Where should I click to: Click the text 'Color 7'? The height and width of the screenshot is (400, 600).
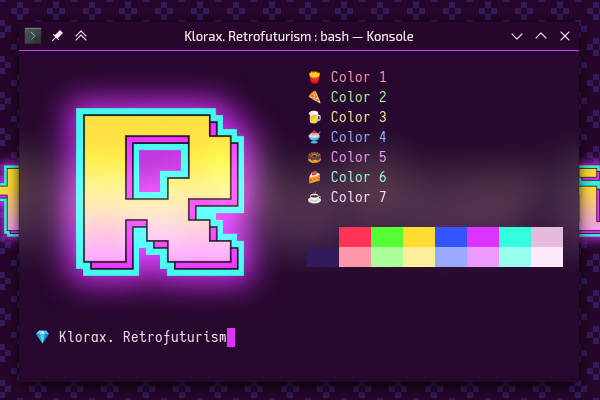(359, 197)
